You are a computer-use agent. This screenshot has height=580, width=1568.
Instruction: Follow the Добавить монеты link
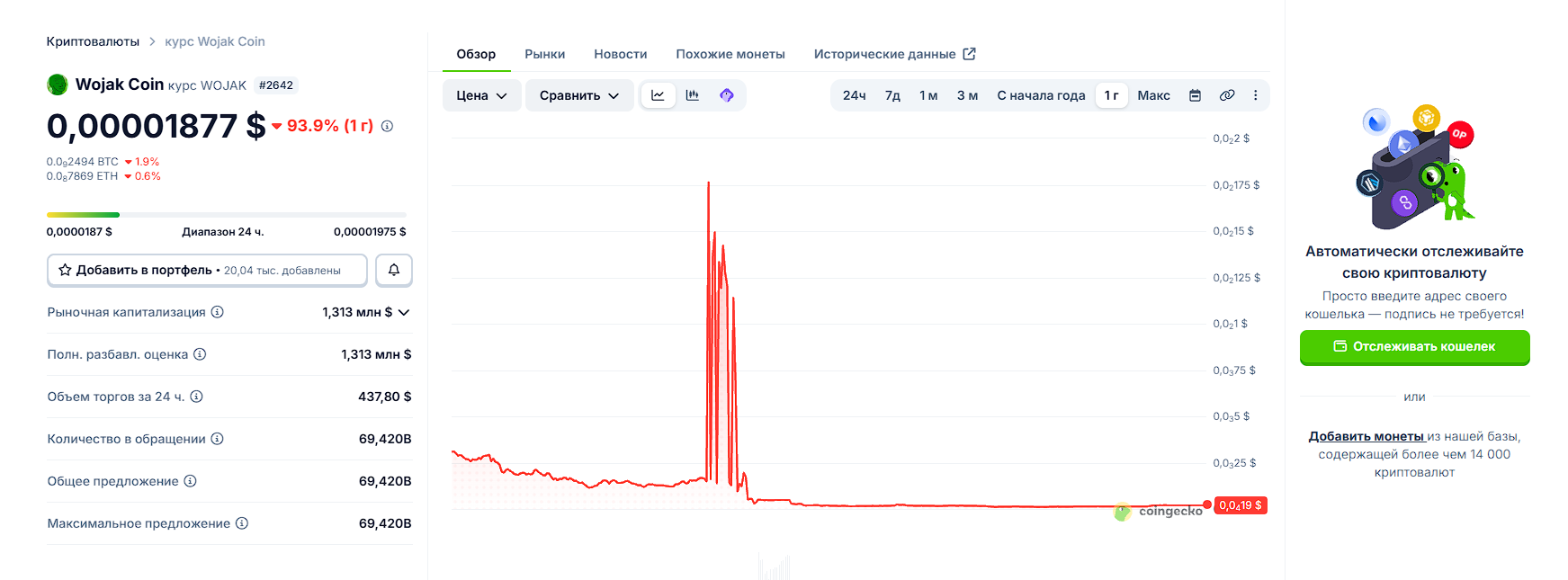click(1366, 436)
